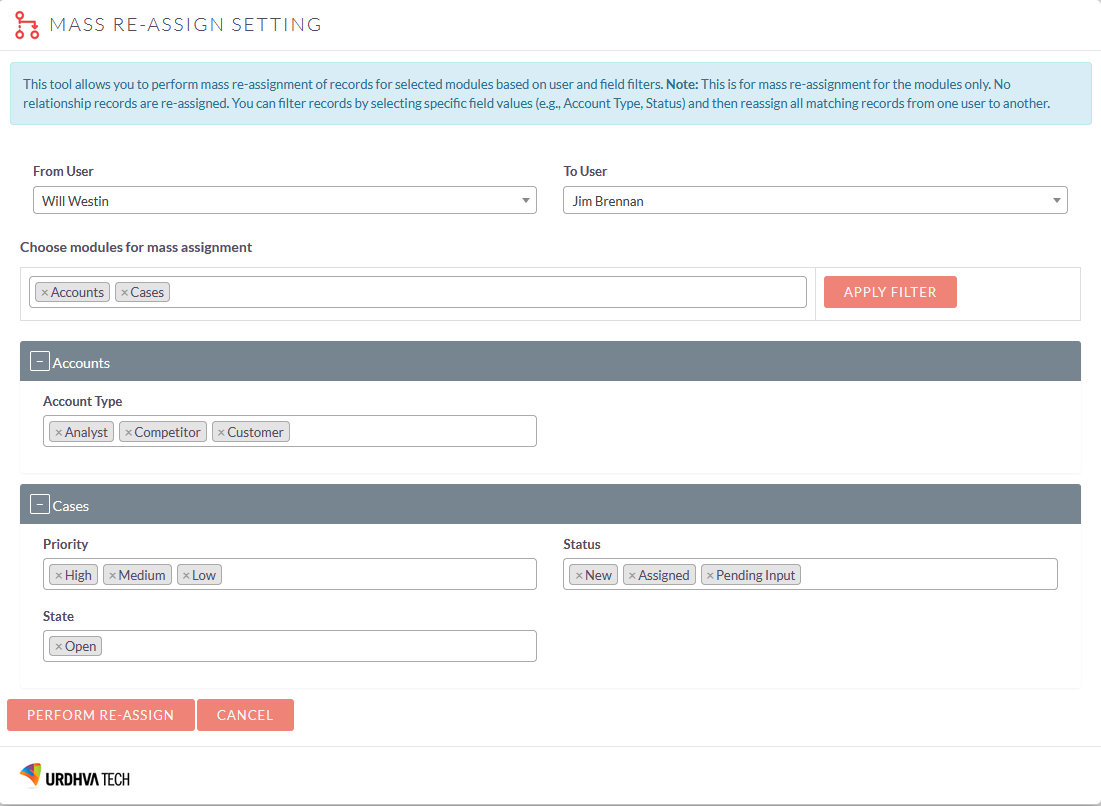Click the Cancel button
The height and width of the screenshot is (806, 1101).
coord(245,714)
